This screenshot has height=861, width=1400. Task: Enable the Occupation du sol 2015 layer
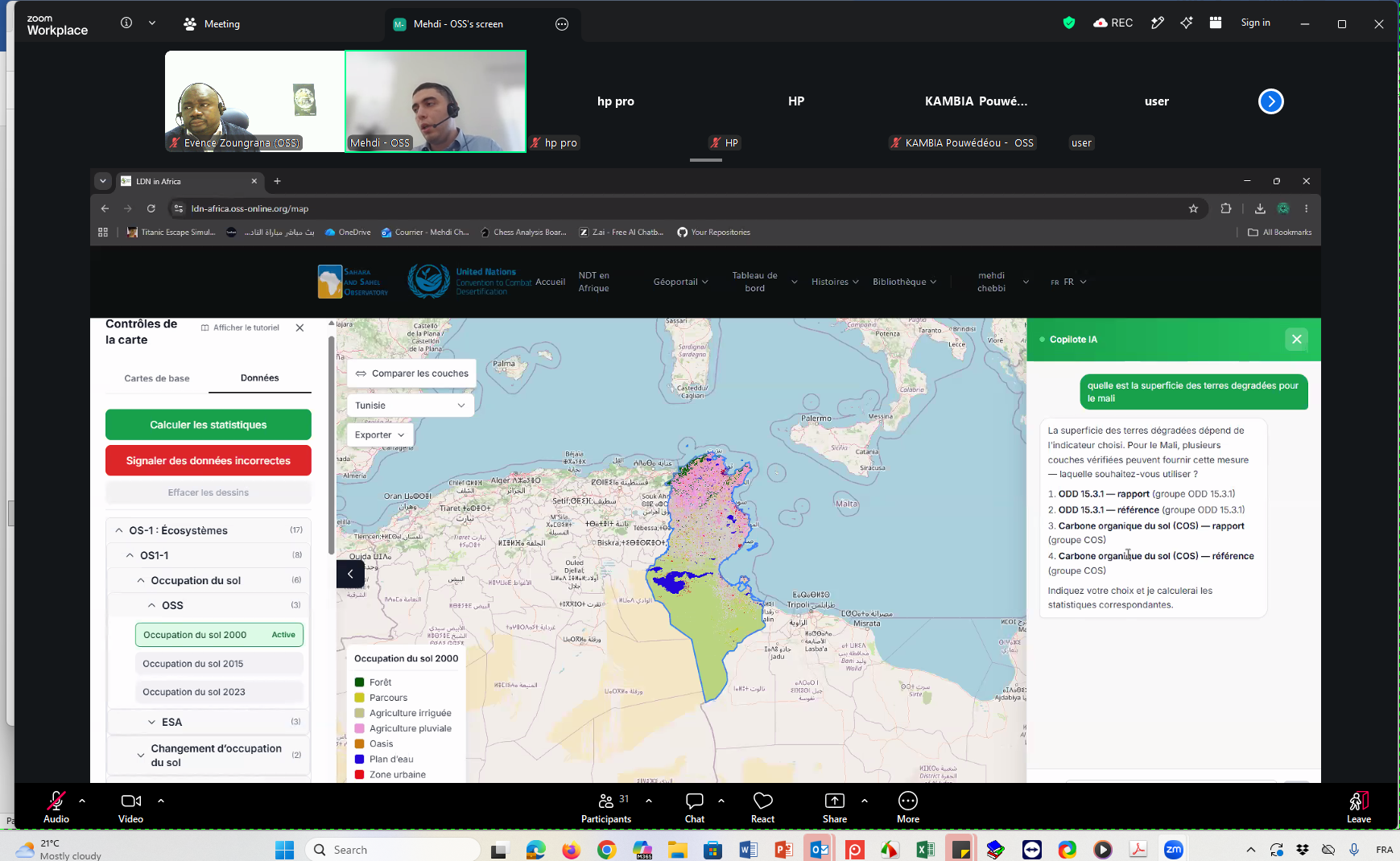tap(219, 664)
